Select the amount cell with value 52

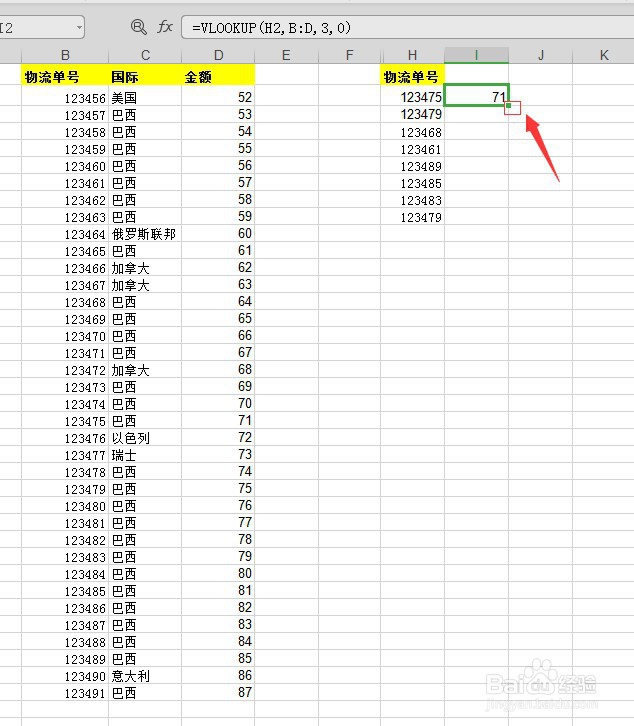(x=218, y=97)
